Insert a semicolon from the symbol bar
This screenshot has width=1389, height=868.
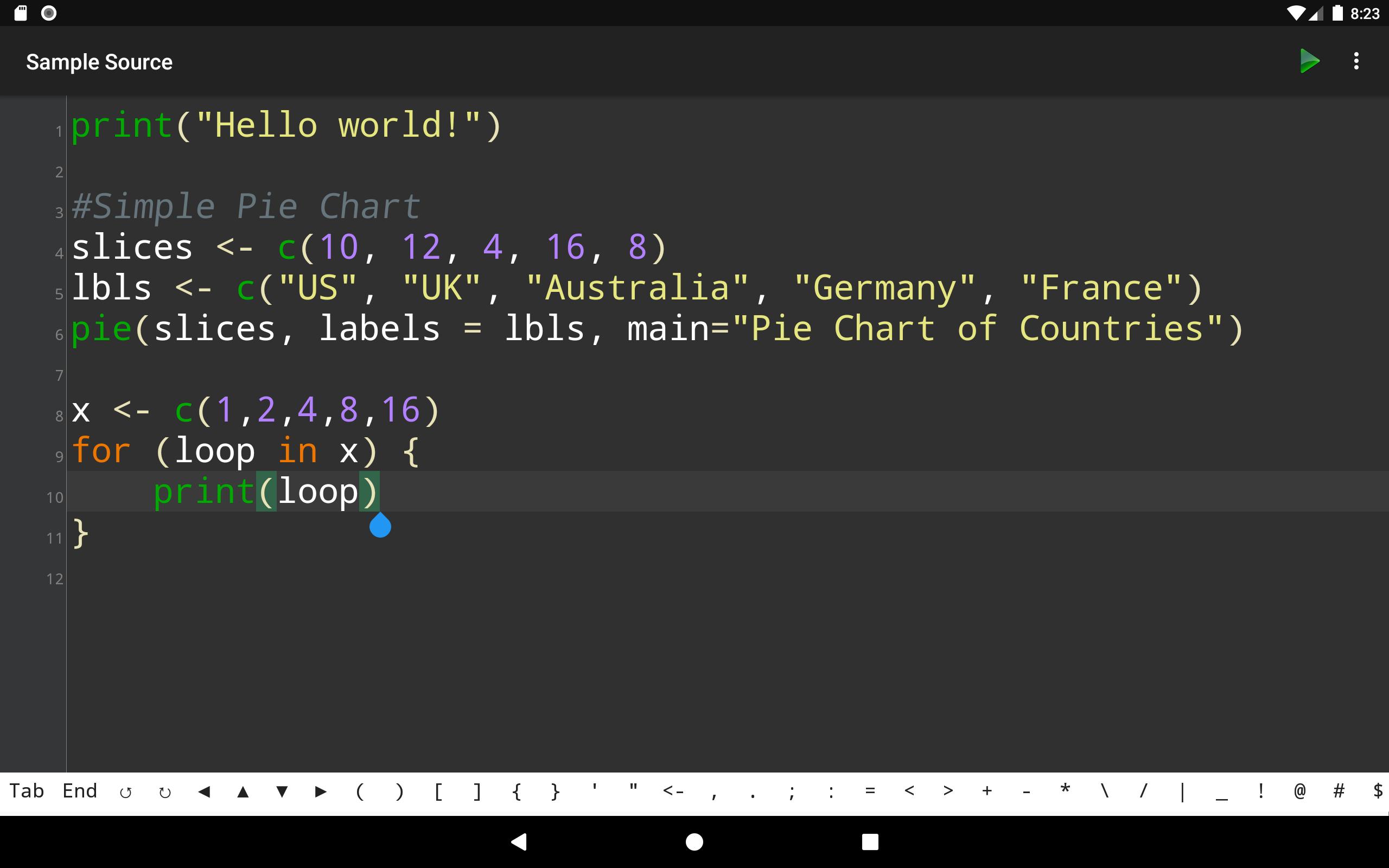pos(792,792)
